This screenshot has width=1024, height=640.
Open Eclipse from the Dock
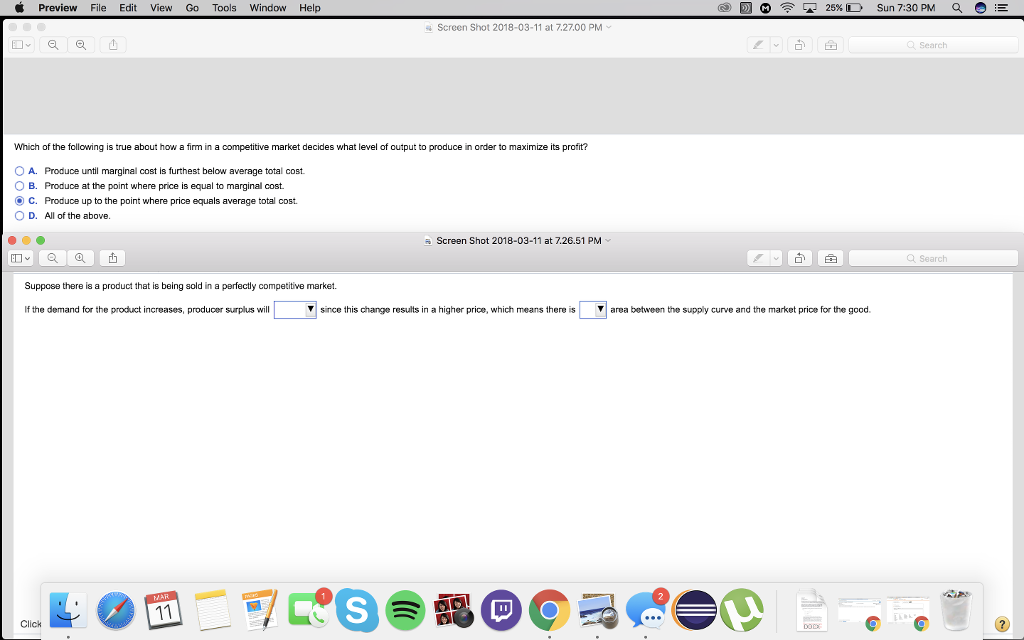tap(693, 611)
